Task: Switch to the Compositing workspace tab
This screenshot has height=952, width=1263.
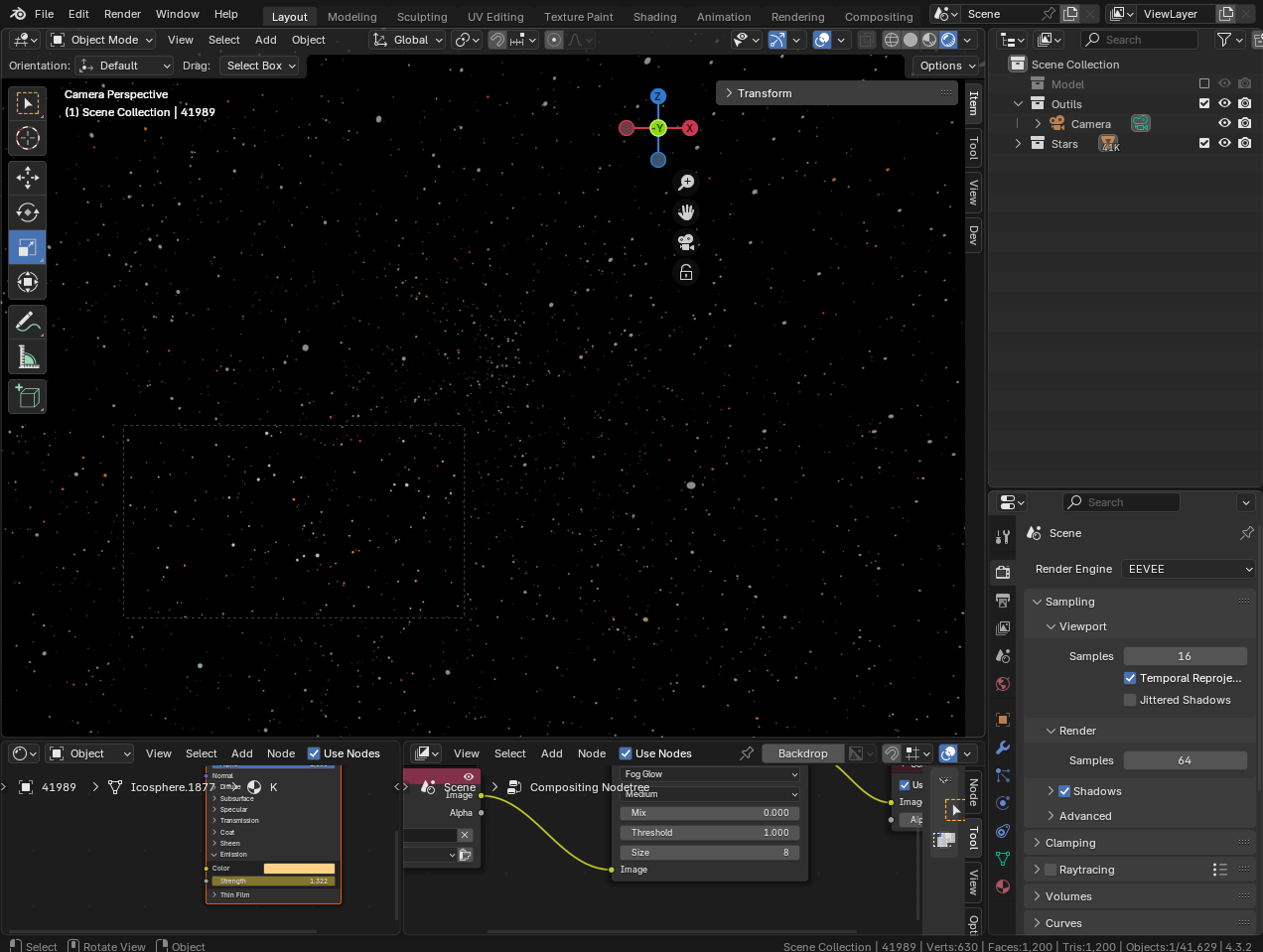Action: [878, 16]
